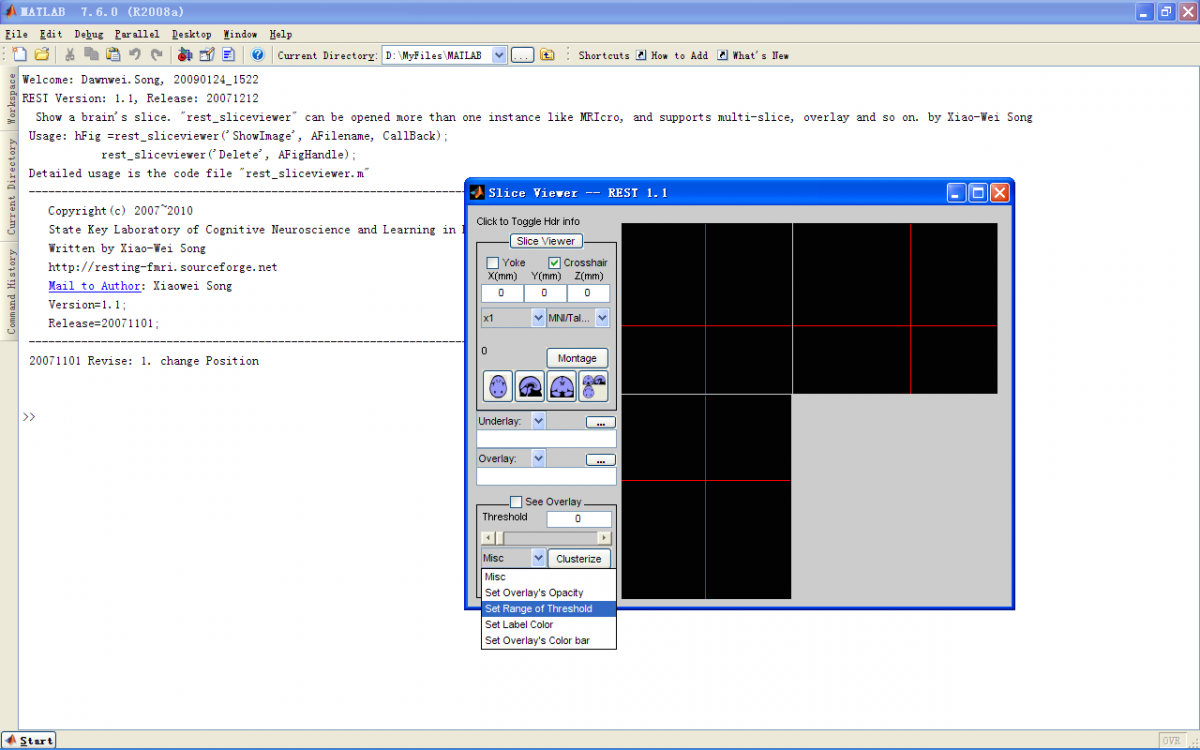This screenshot has height=750, width=1200.
Task: Click the Threshold slider right arrow
Action: click(605, 538)
